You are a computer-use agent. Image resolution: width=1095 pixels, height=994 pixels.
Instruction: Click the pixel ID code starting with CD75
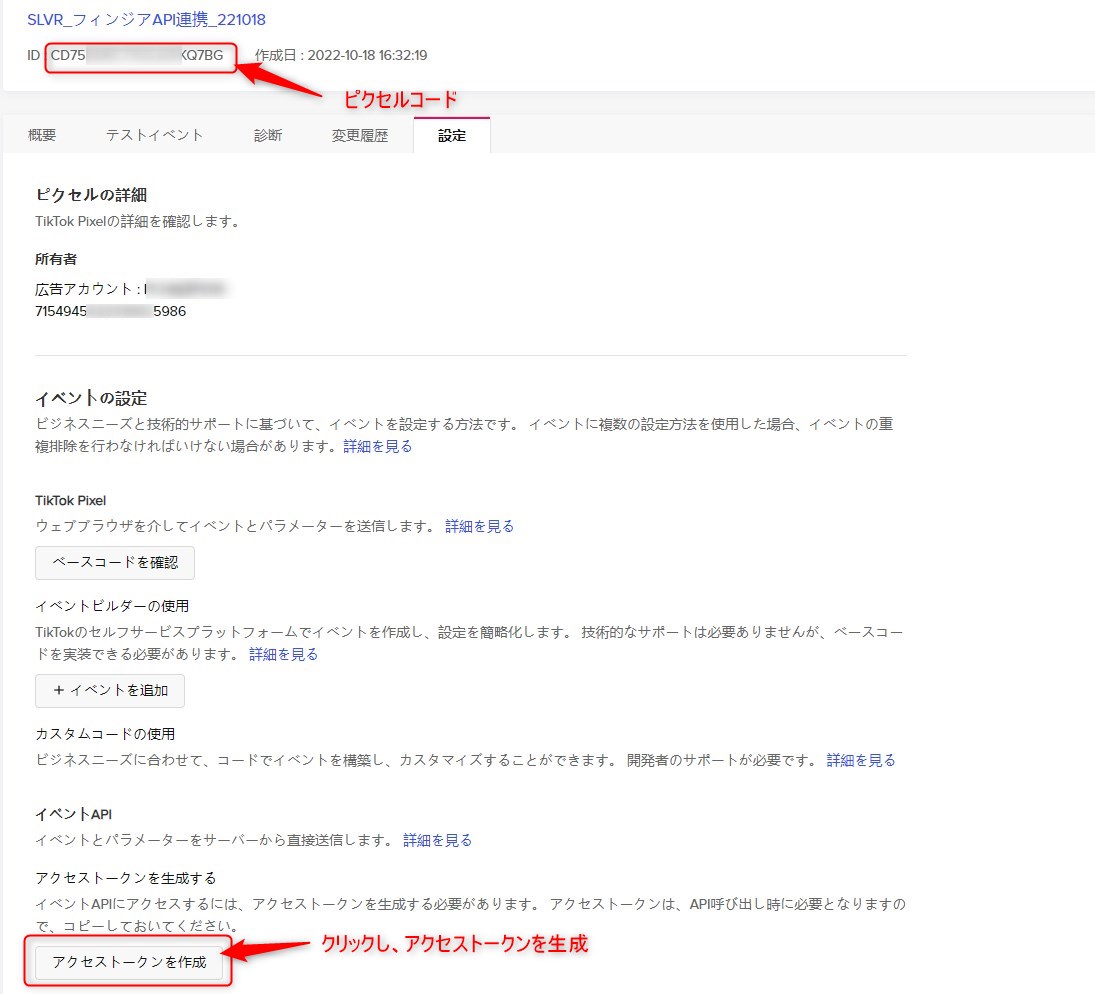137,55
